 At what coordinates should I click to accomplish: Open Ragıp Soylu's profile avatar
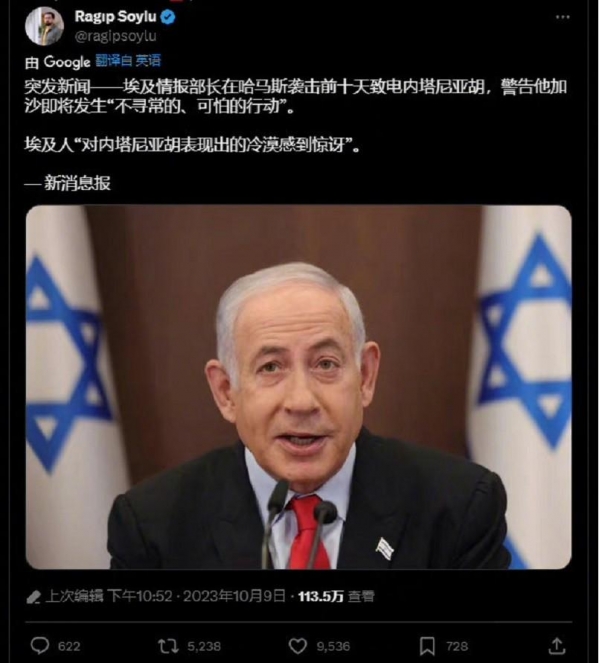[44, 26]
